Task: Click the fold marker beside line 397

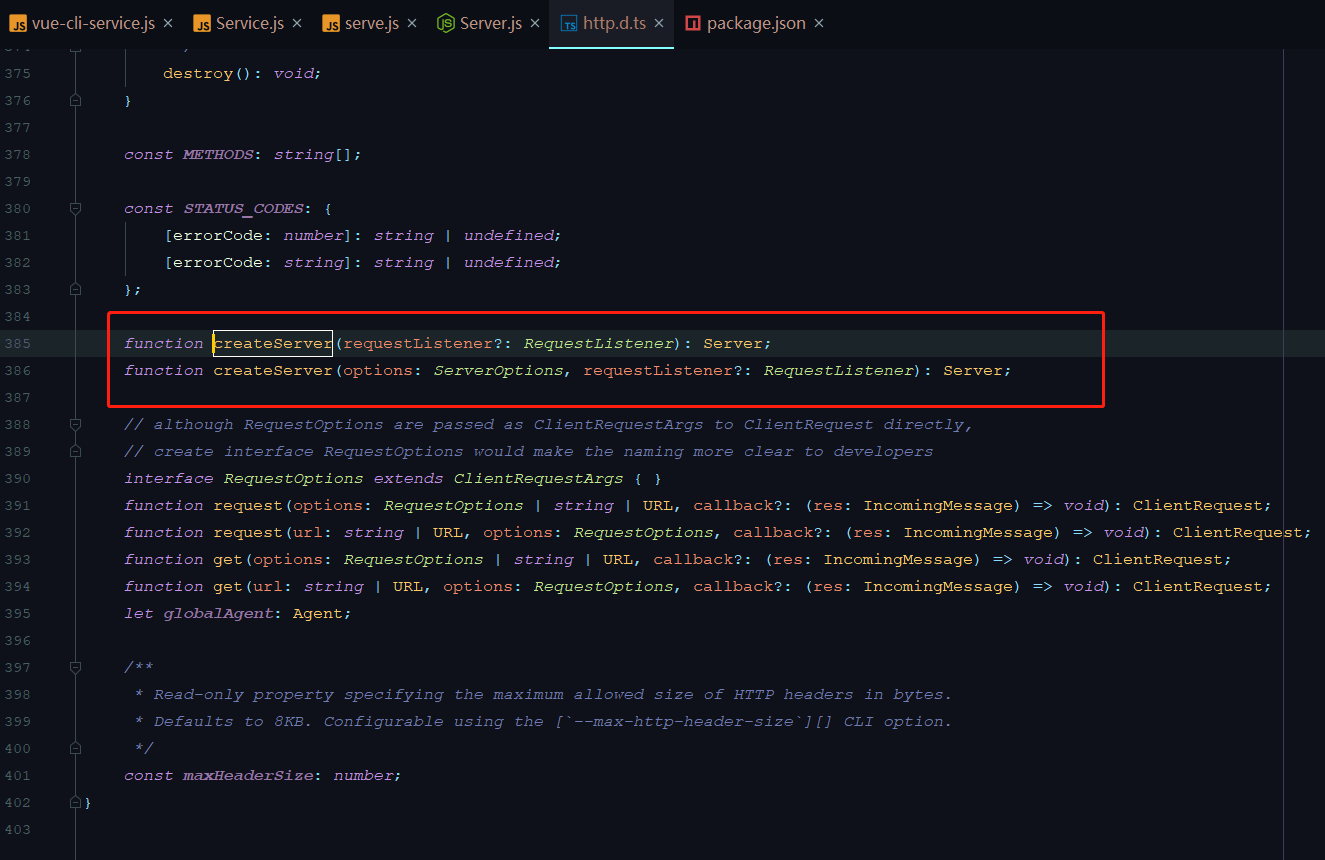Action: point(76,667)
